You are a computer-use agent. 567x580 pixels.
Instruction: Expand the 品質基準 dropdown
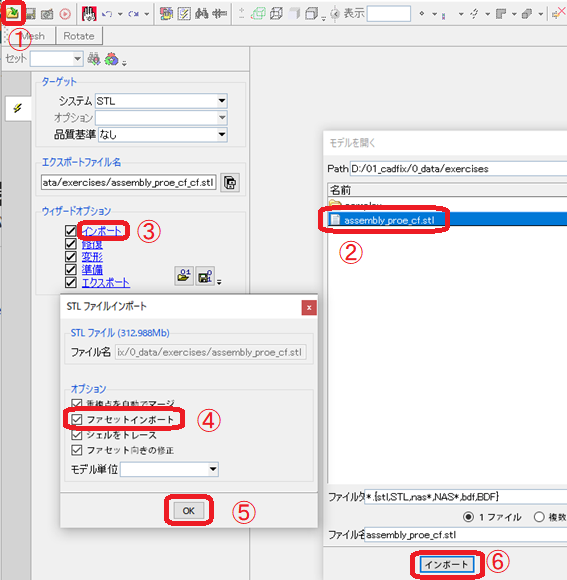pyautogui.click(x=163, y=135)
